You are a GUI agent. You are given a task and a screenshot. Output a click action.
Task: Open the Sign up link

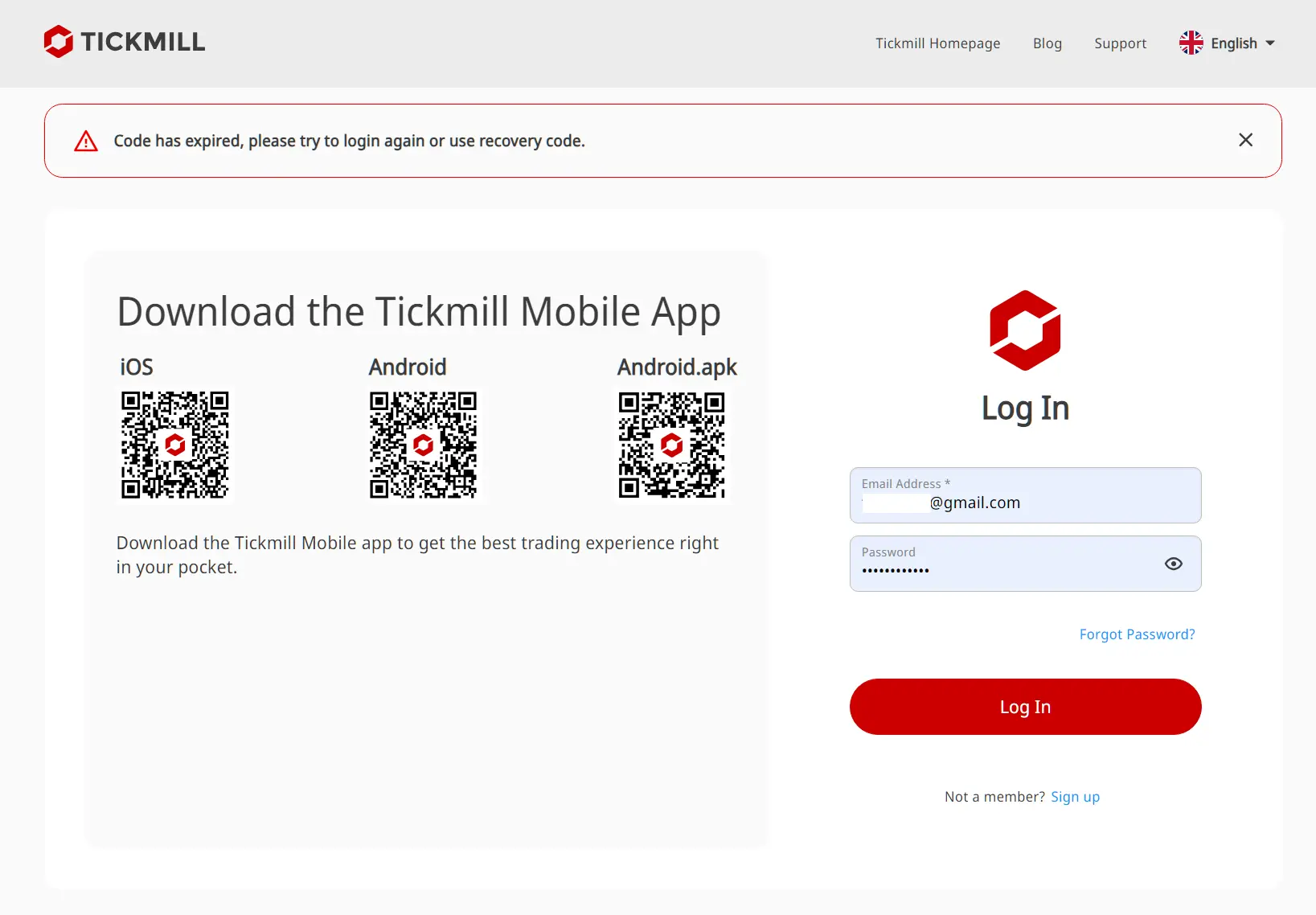pyautogui.click(x=1075, y=797)
